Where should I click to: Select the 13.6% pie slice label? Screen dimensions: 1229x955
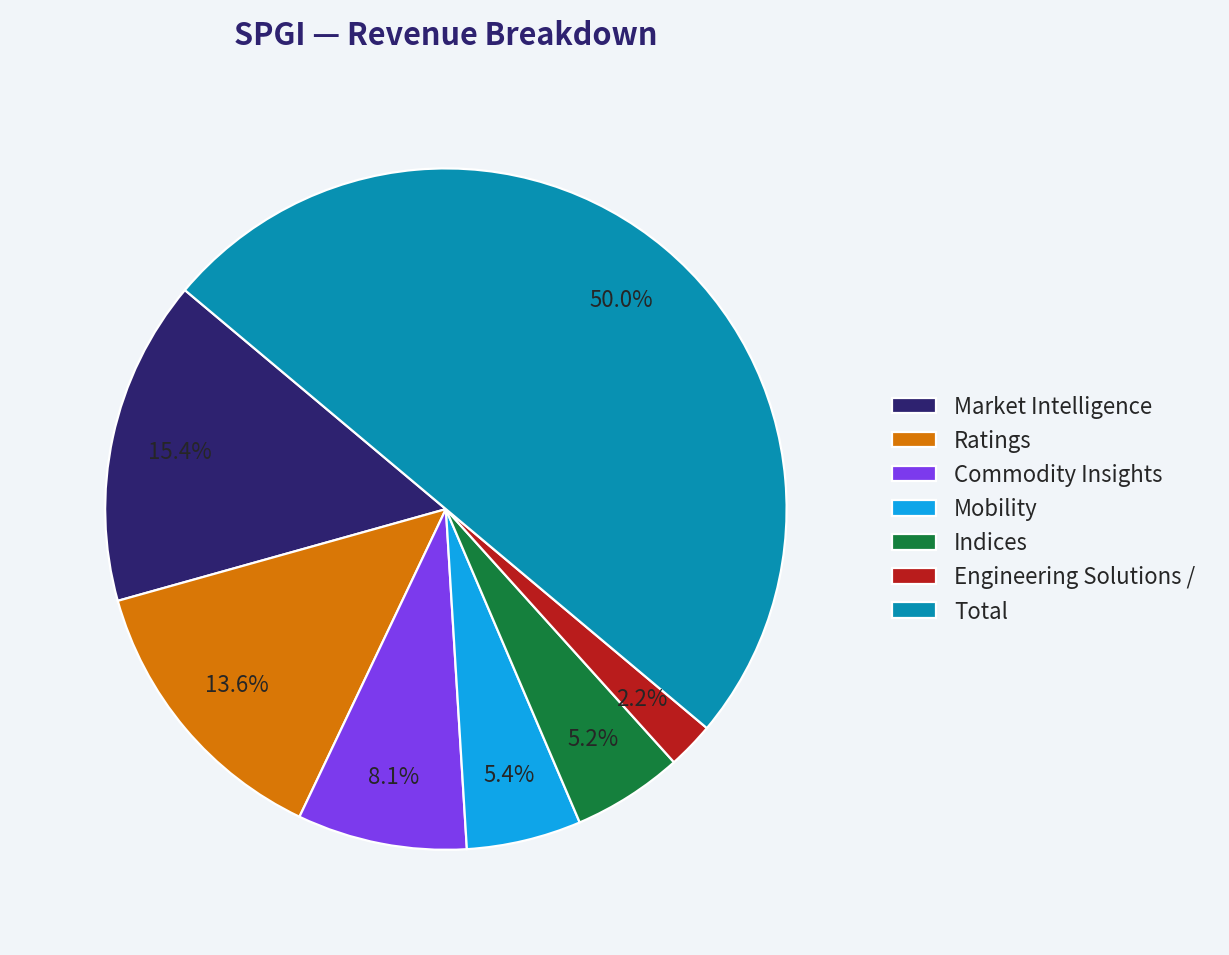tap(237, 684)
